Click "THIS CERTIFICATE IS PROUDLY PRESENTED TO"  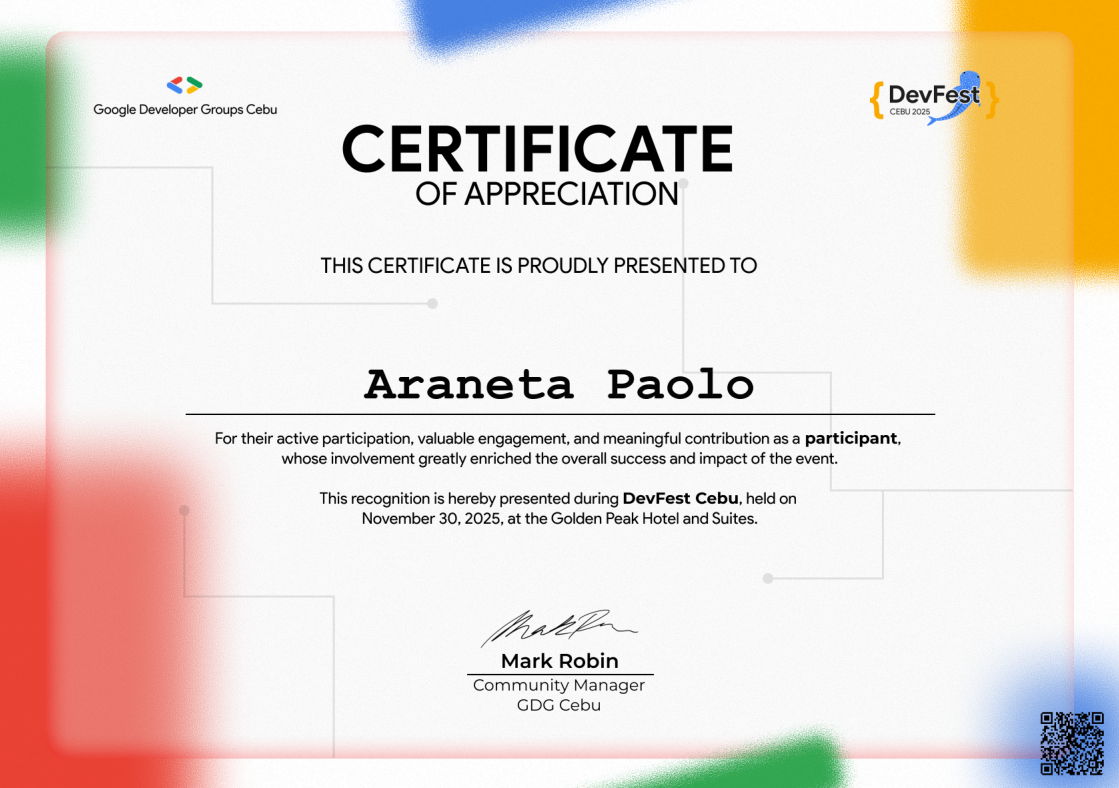(538, 266)
